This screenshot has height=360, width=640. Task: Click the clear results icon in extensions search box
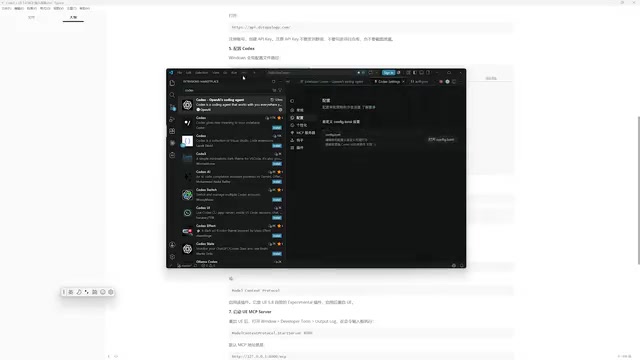274,90
